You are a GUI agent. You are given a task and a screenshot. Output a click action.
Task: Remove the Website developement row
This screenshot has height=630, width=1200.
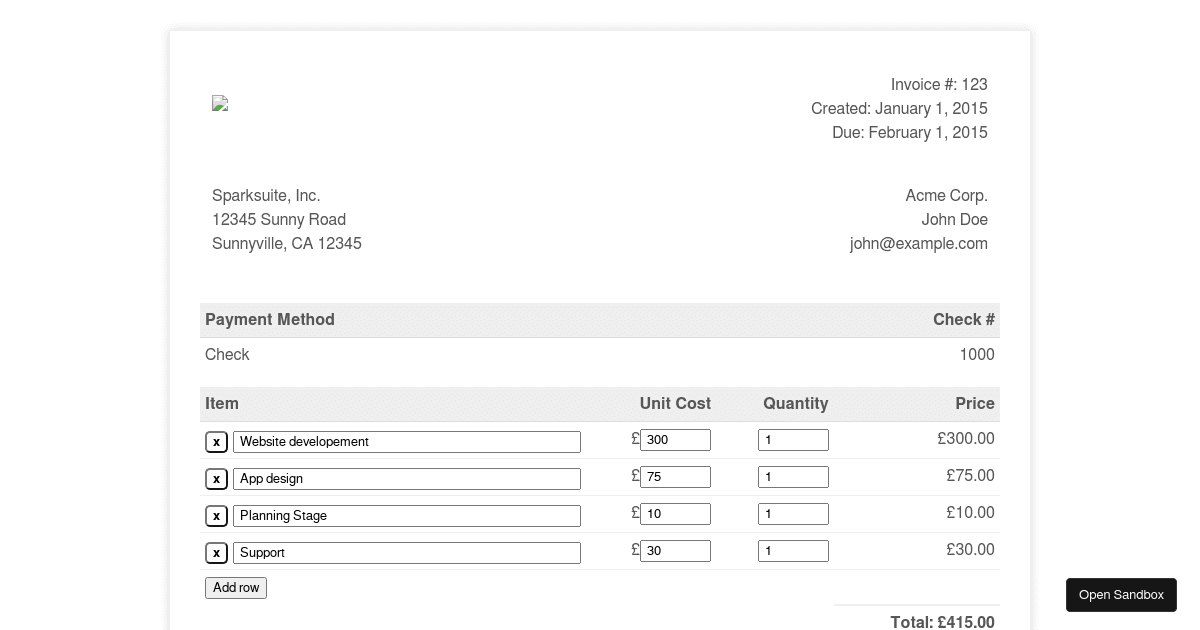(x=216, y=441)
